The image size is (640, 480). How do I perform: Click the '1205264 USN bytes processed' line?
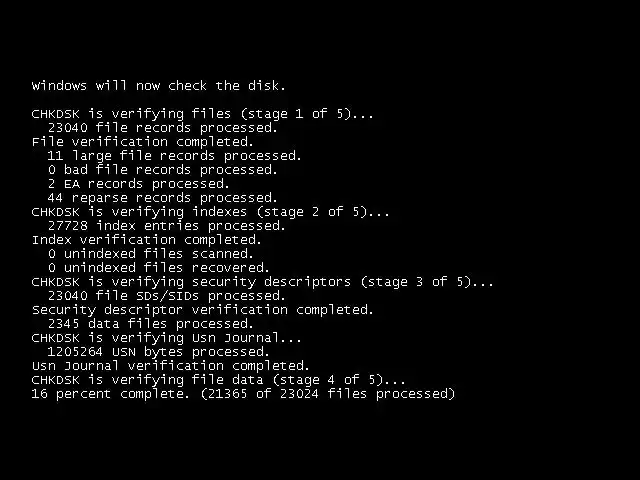pos(158,352)
